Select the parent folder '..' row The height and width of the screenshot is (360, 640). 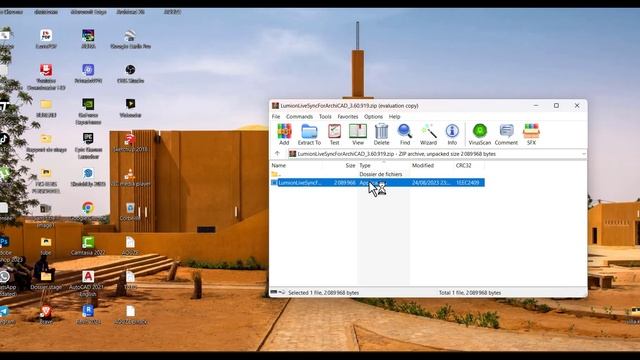(378, 174)
